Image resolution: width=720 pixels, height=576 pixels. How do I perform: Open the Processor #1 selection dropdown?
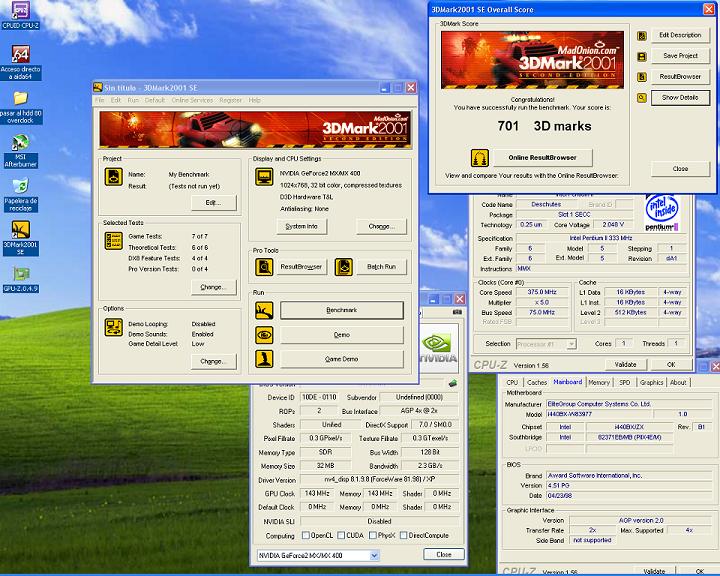click(571, 344)
